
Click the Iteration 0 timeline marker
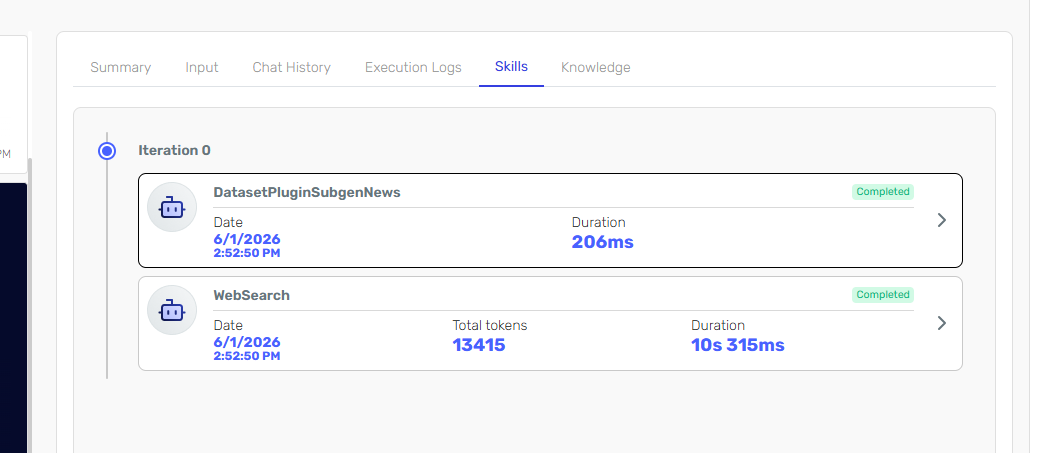(107, 151)
